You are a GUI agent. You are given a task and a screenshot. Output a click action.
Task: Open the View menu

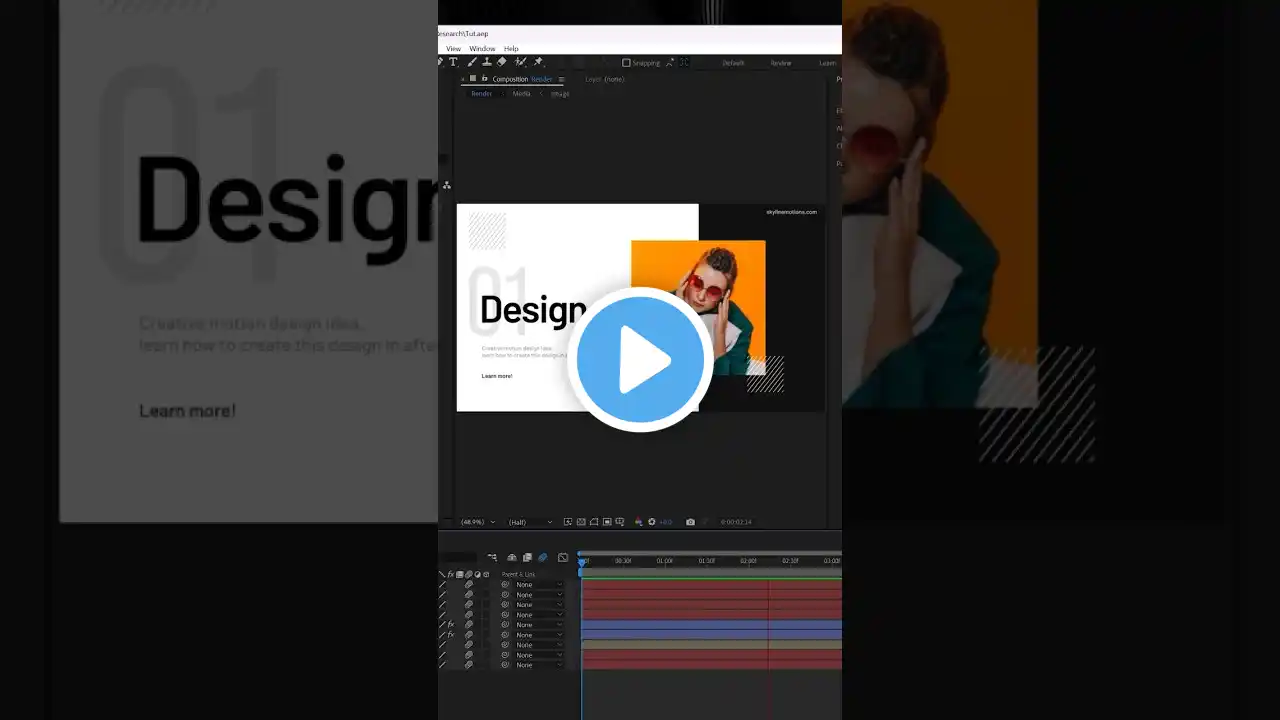tap(453, 48)
